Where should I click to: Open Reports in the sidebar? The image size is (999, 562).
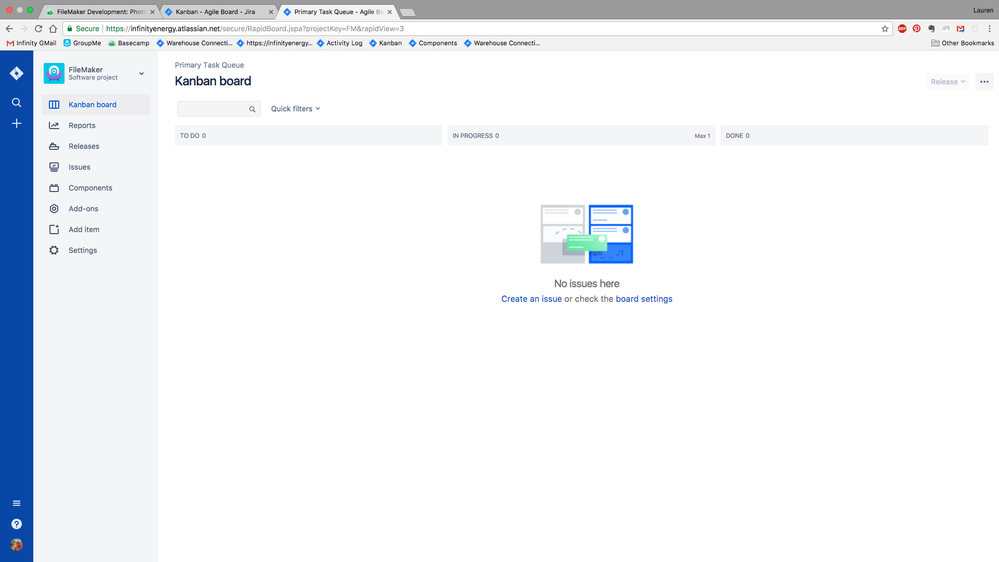point(96,126)
